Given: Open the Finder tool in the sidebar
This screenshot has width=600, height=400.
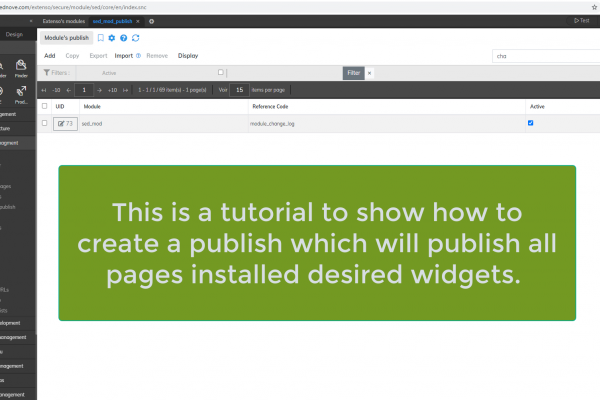Looking at the screenshot, I should pyautogui.click(x=21, y=69).
